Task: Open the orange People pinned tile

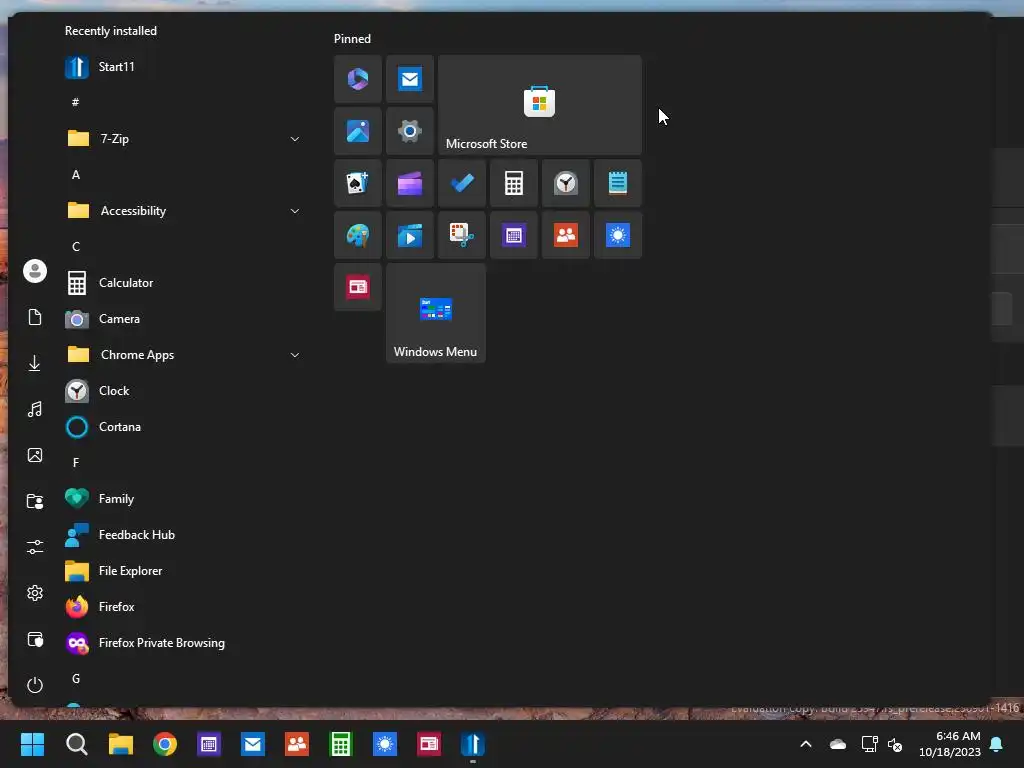Action: (x=566, y=235)
